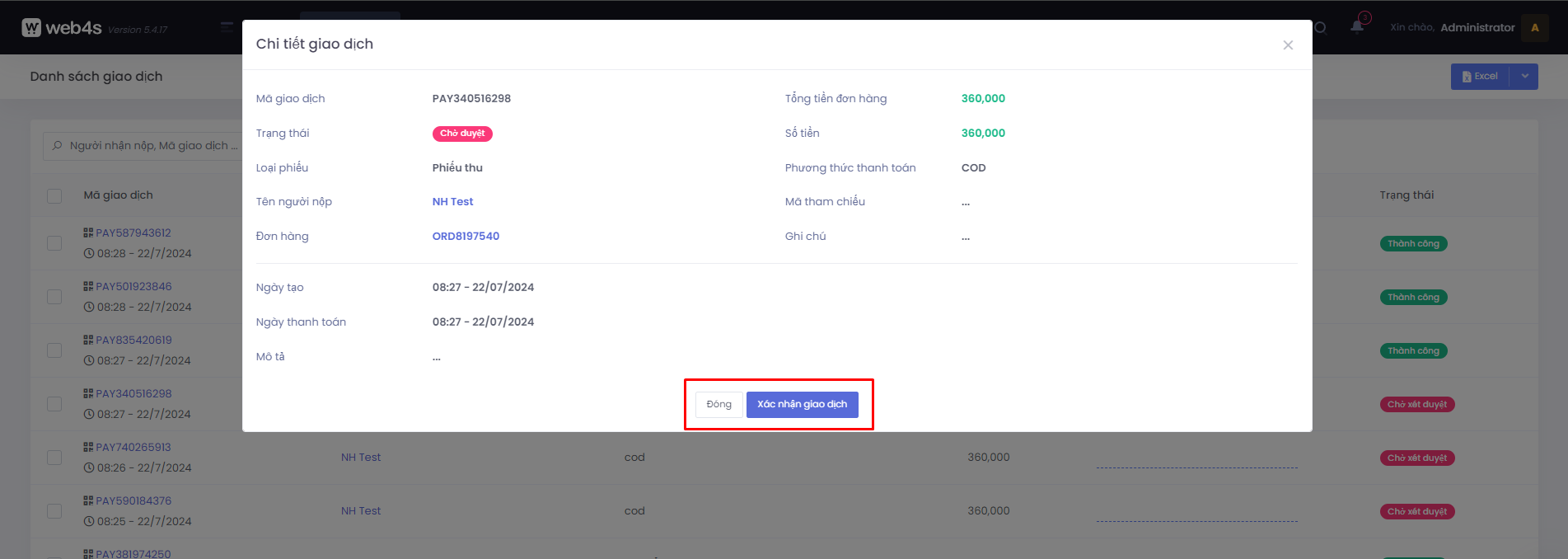Close the Chi tiết giao dịch dialog
The height and width of the screenshot is (559, 1568).
[x=1288, y=45]
